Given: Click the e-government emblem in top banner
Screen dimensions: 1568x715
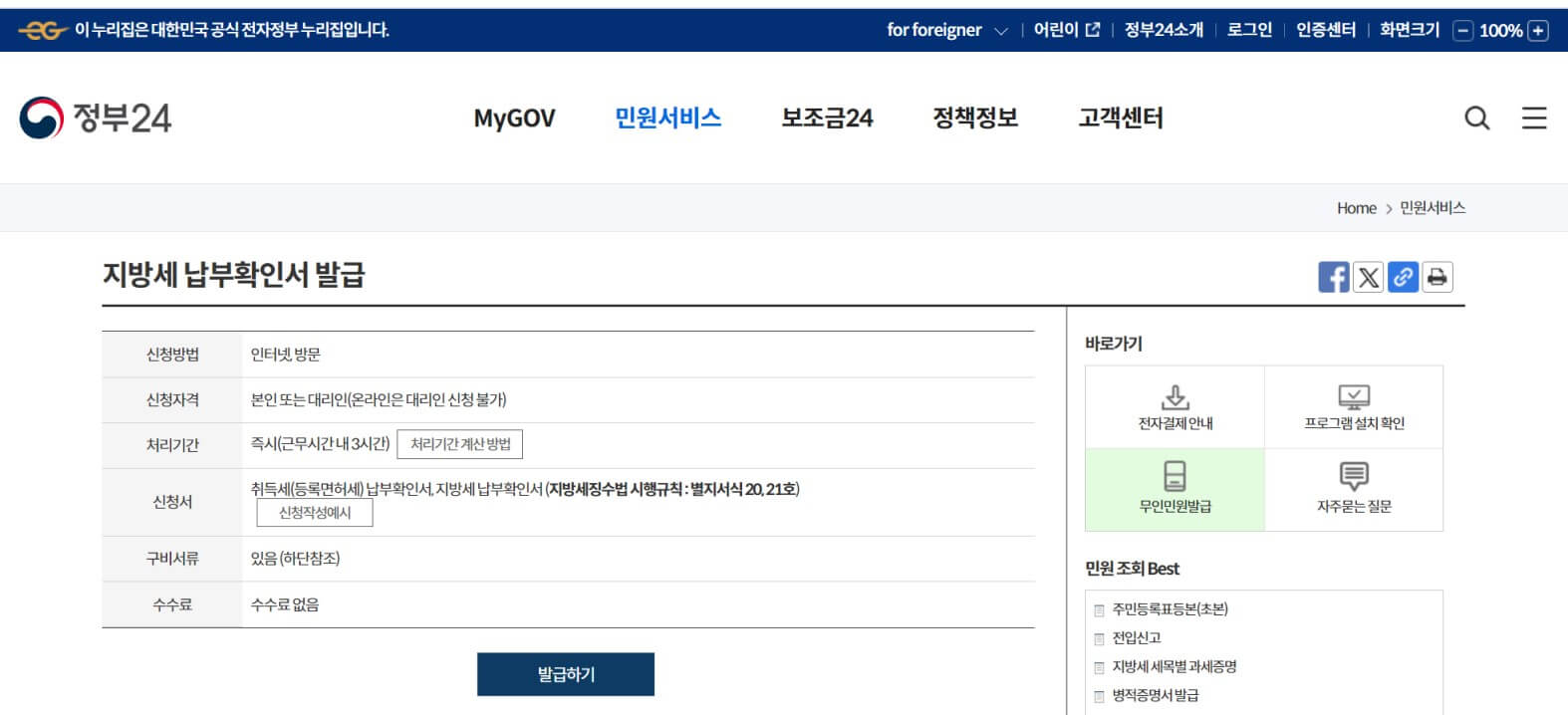Looking at the screenshot, I should pyautogui.click(x=43, y=31).
